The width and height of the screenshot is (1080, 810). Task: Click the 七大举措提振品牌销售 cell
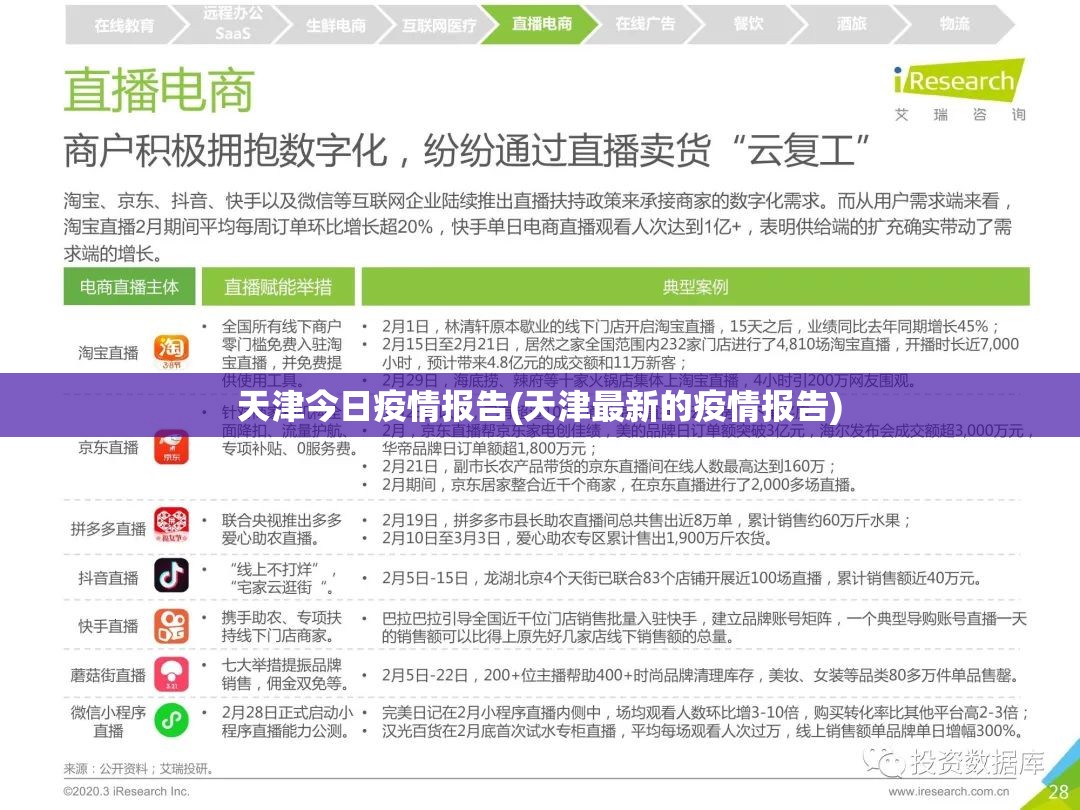coord(284,674)
